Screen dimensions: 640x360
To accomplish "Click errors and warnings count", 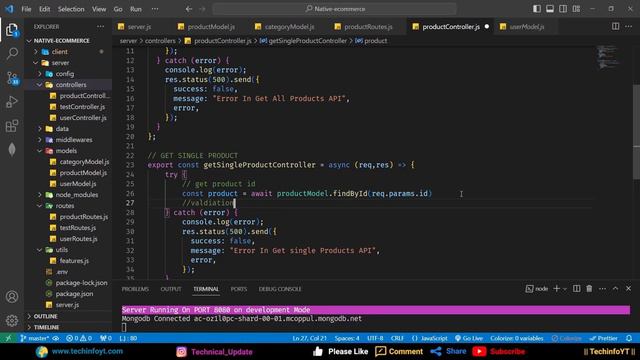I will pyautogui.click(x=79, y=338).
